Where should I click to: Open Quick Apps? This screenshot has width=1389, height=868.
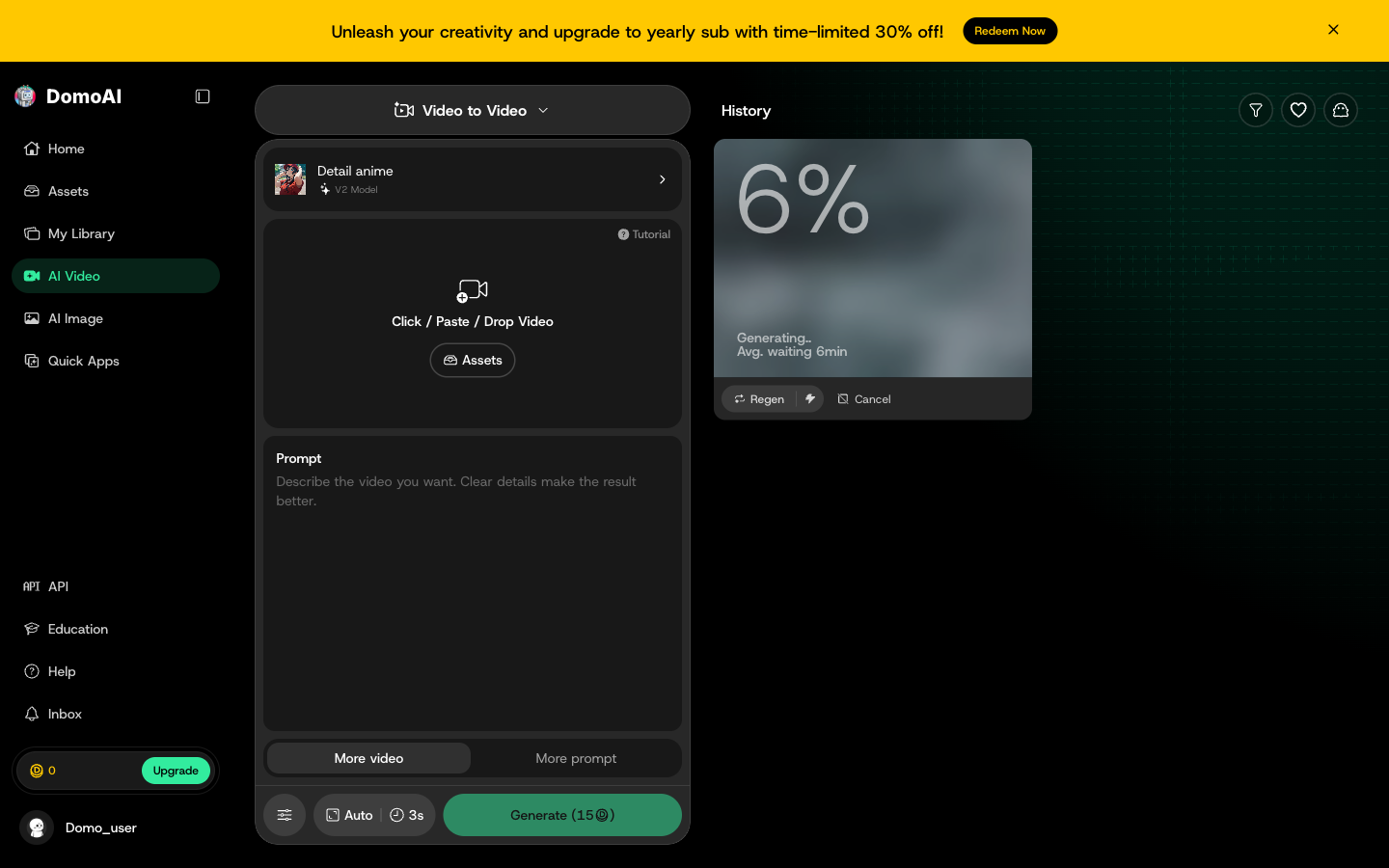click(116, 361)
